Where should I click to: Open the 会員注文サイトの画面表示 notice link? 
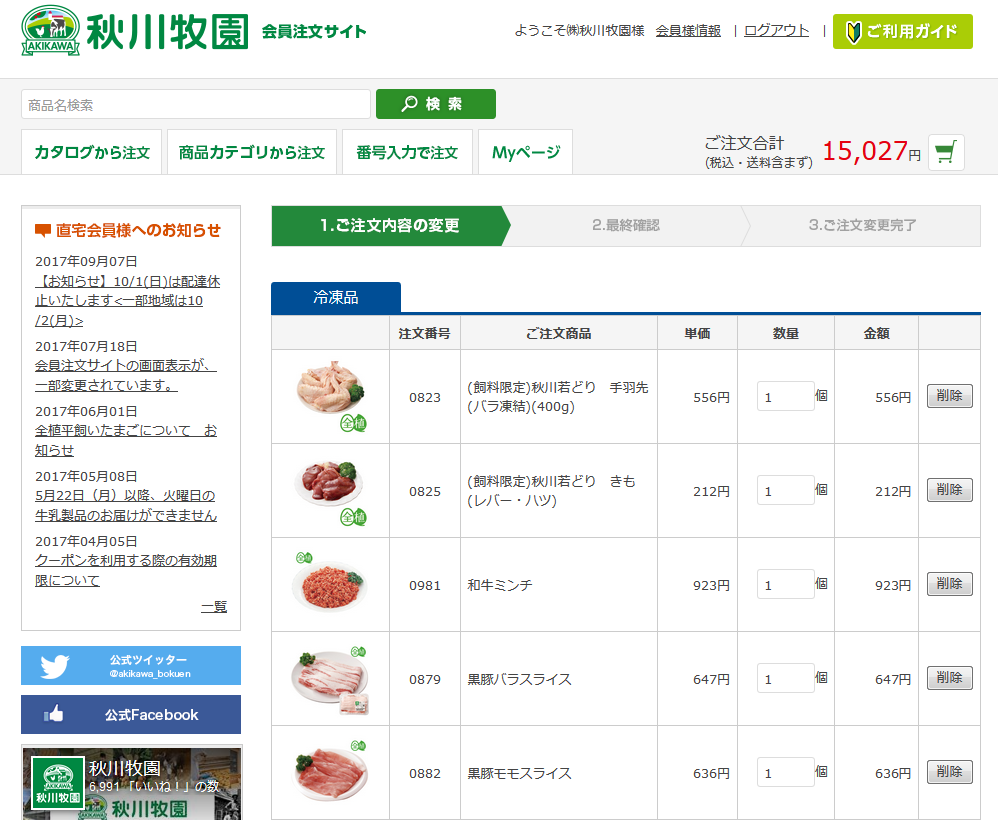tap(126, 375)
